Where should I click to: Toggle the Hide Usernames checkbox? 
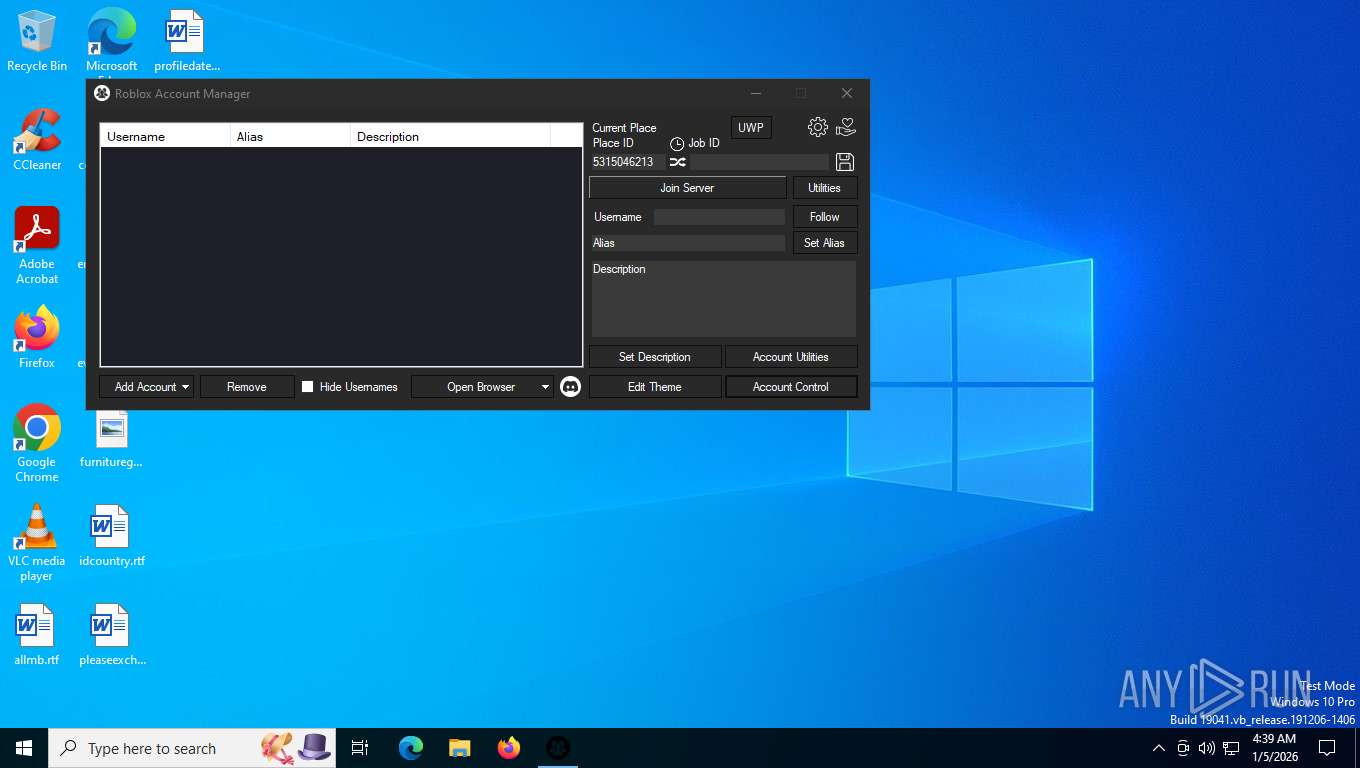click(x=308, y=387)
